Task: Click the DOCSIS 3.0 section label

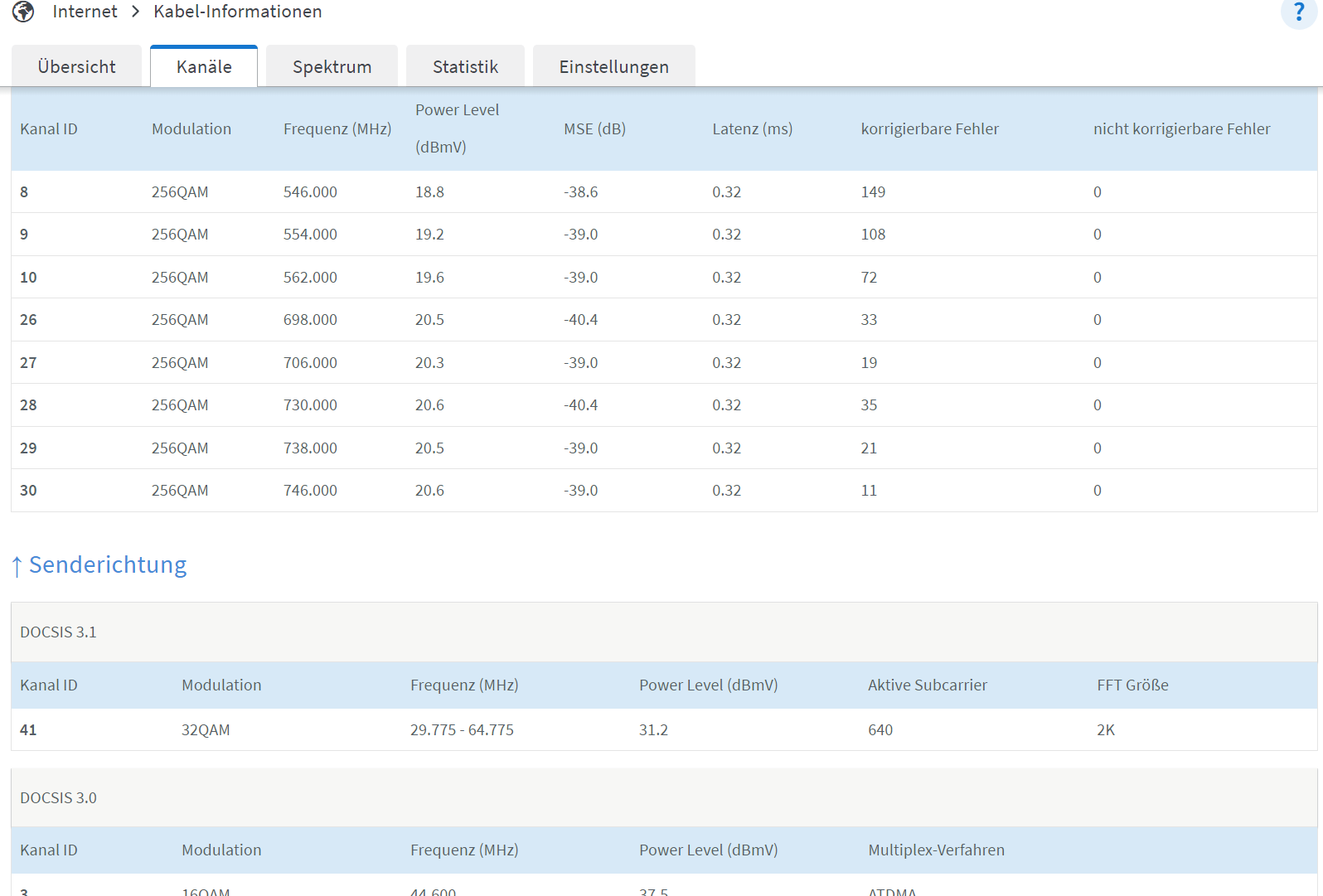Action: (58, 797)
